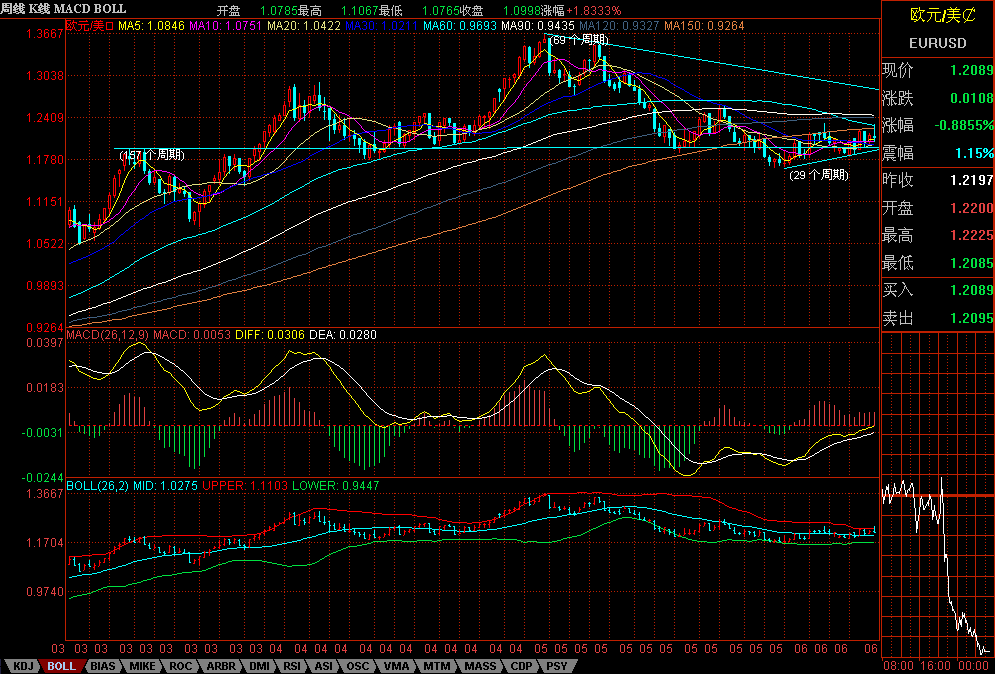Click the side panel 最低 value 1.2085
The height and width of the screenshot is (674, 995).
(972, 263)
